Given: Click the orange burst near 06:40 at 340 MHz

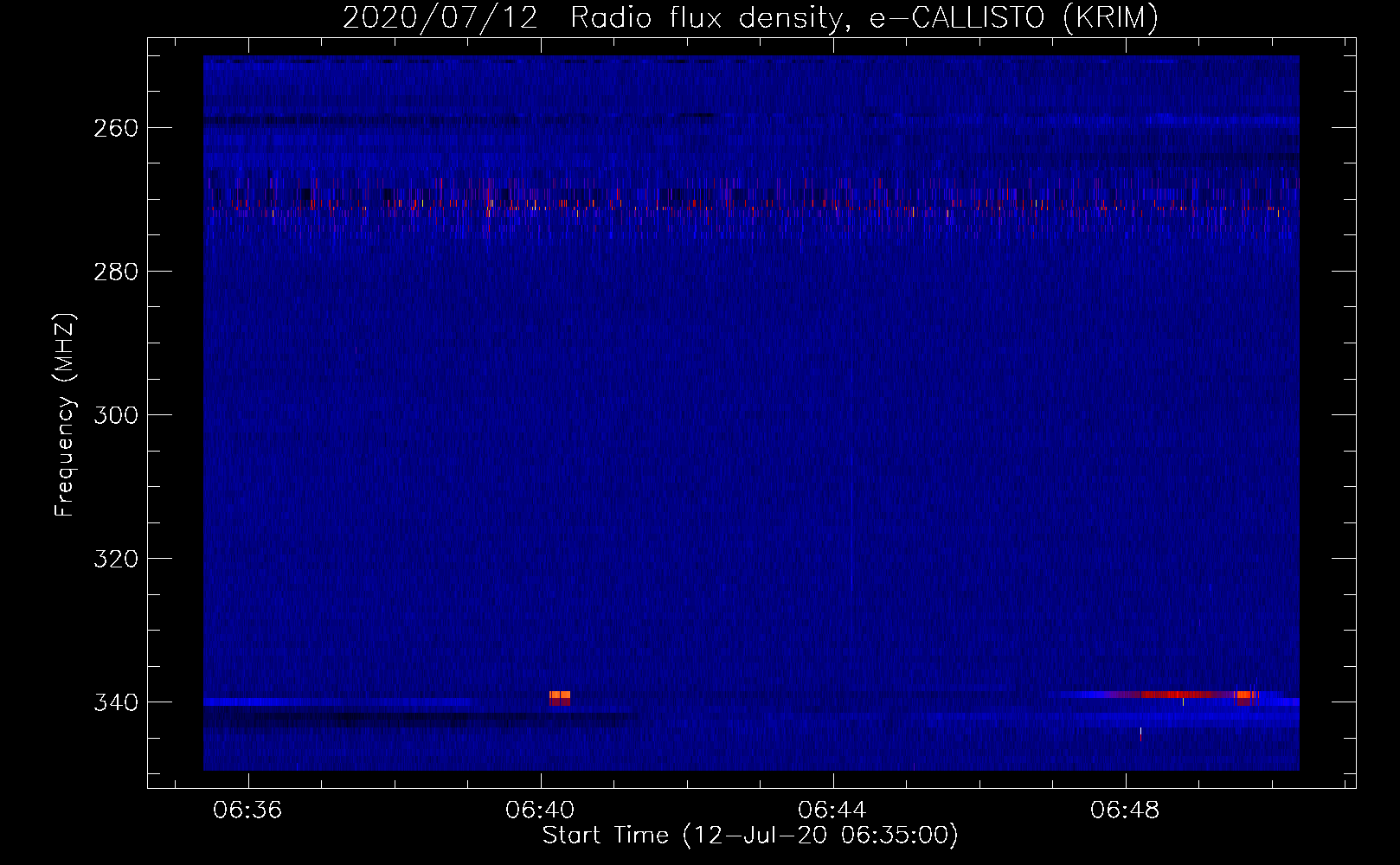Looking at the screenshot, I should pos(560,697).
